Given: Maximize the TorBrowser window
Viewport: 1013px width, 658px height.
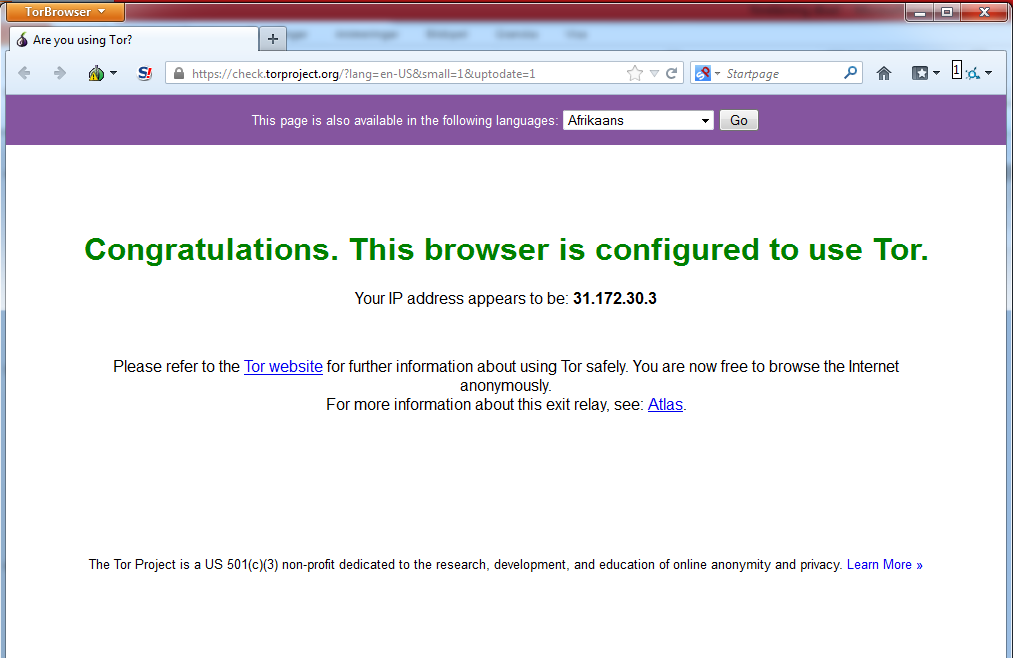Looking at the screenshot, I should pyautogui.click(x=946, y=12).
